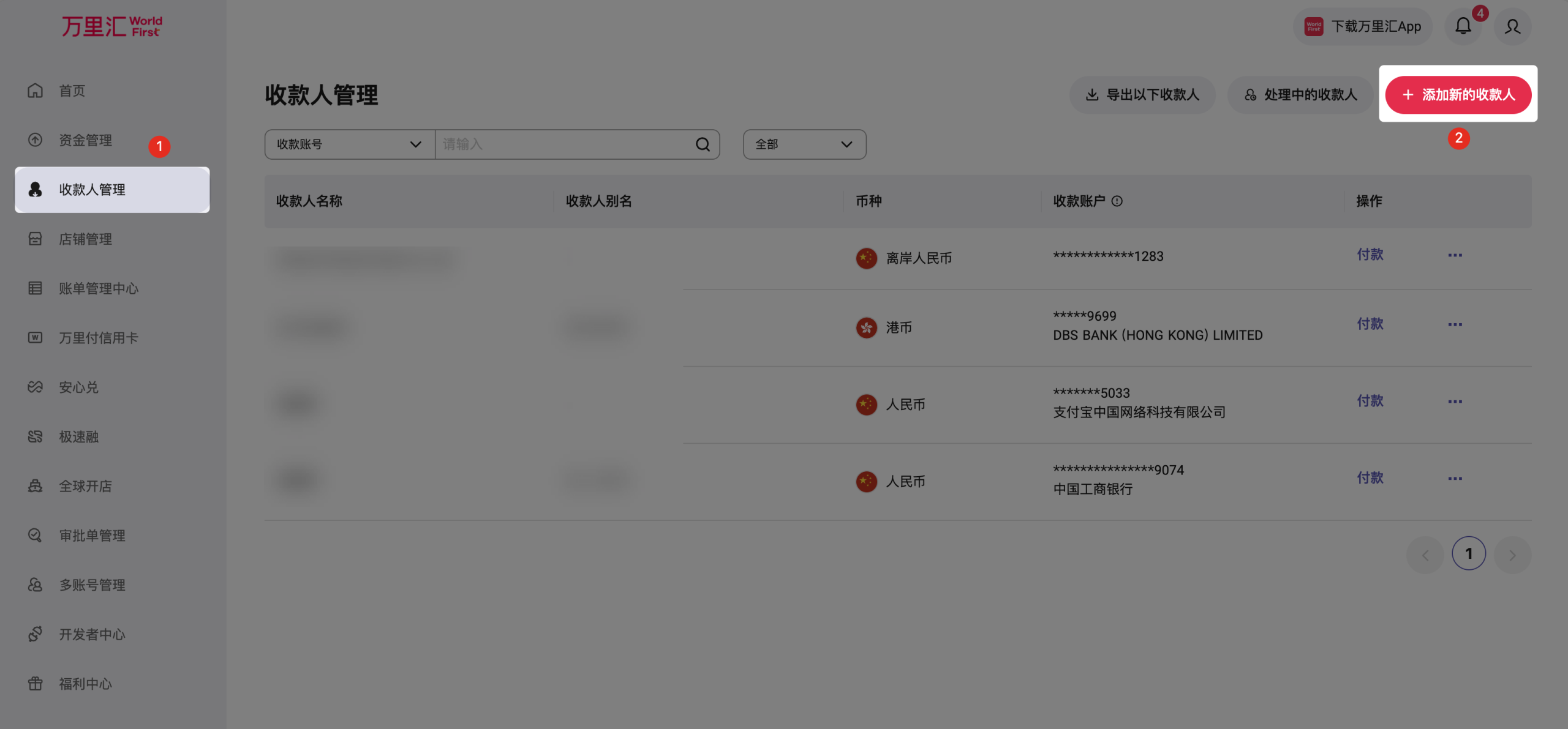Click the user profile icon top right
Image resolution: width=1568 pixels, height=729 pixels.
click(1512, 26)
